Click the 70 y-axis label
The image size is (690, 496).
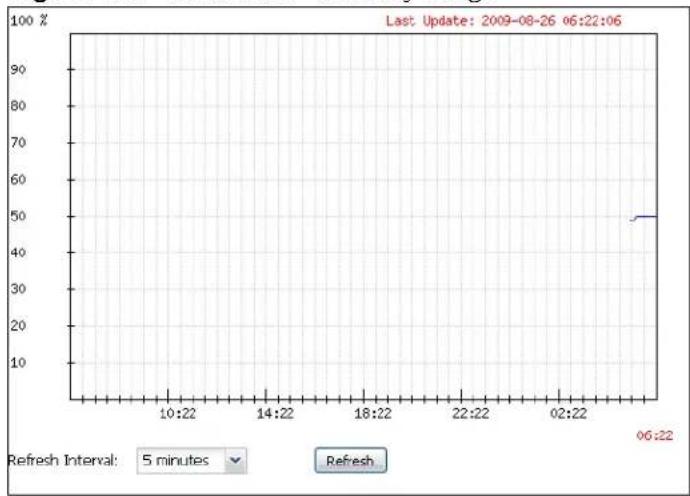18,143
